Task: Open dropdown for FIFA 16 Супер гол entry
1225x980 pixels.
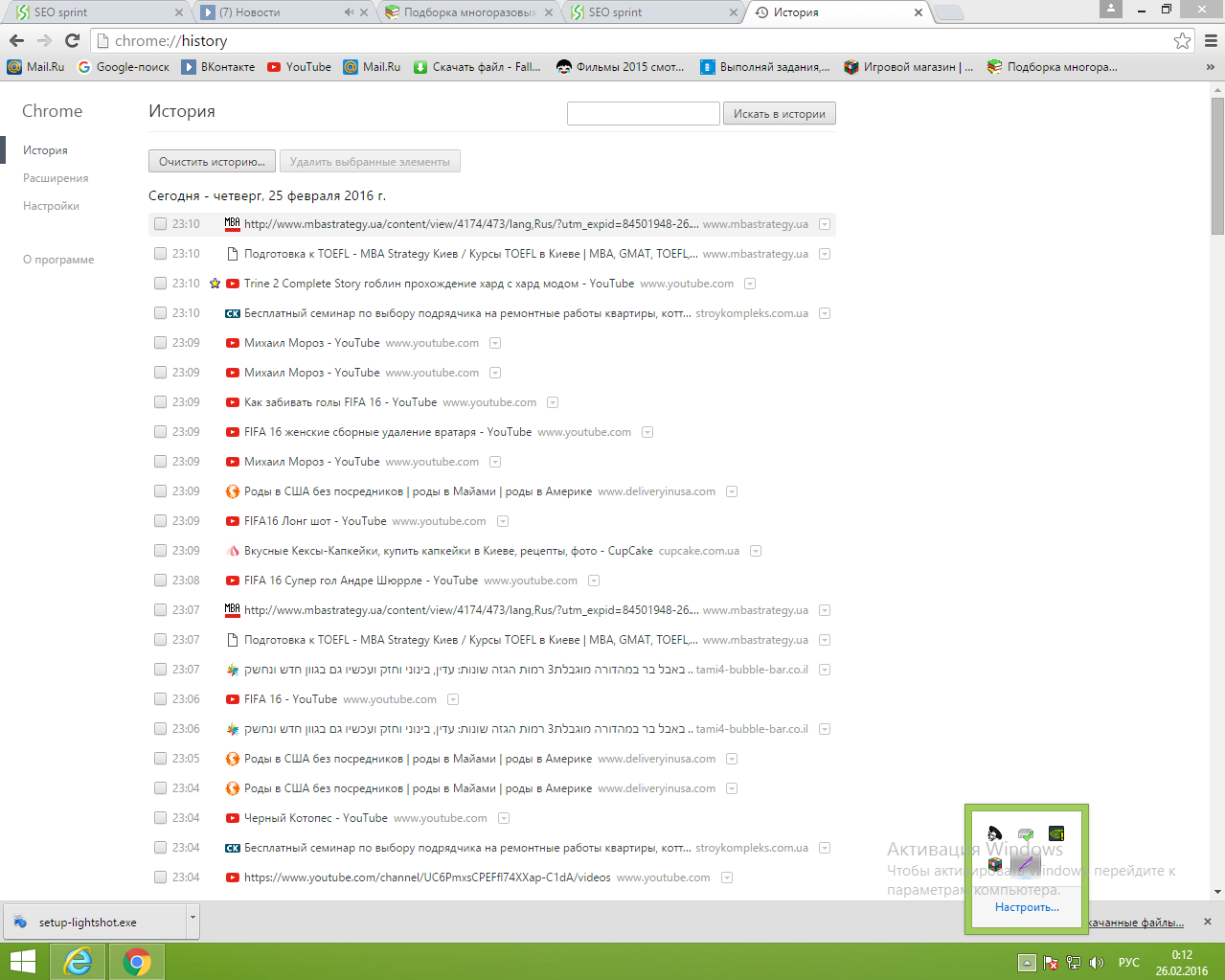Action: [594, 581]
